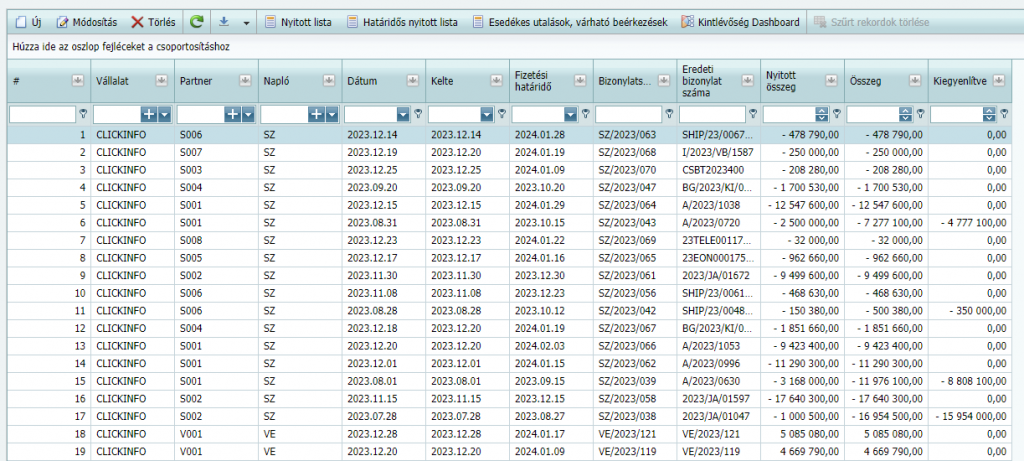This screenshot has width=1024, height=461.
Task: Open Esedékes utalások, várható beérkezések
Action: coord(569,21)
